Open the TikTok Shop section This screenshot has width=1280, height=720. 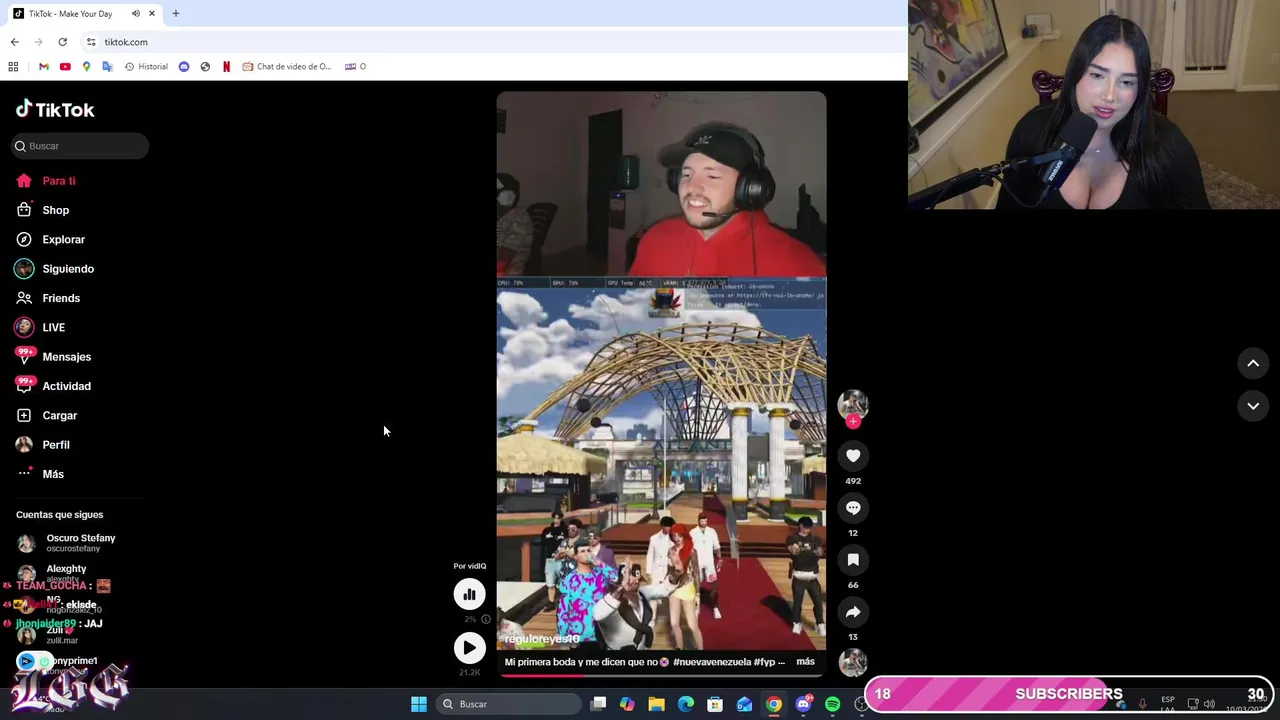click(x=55, y=210)
